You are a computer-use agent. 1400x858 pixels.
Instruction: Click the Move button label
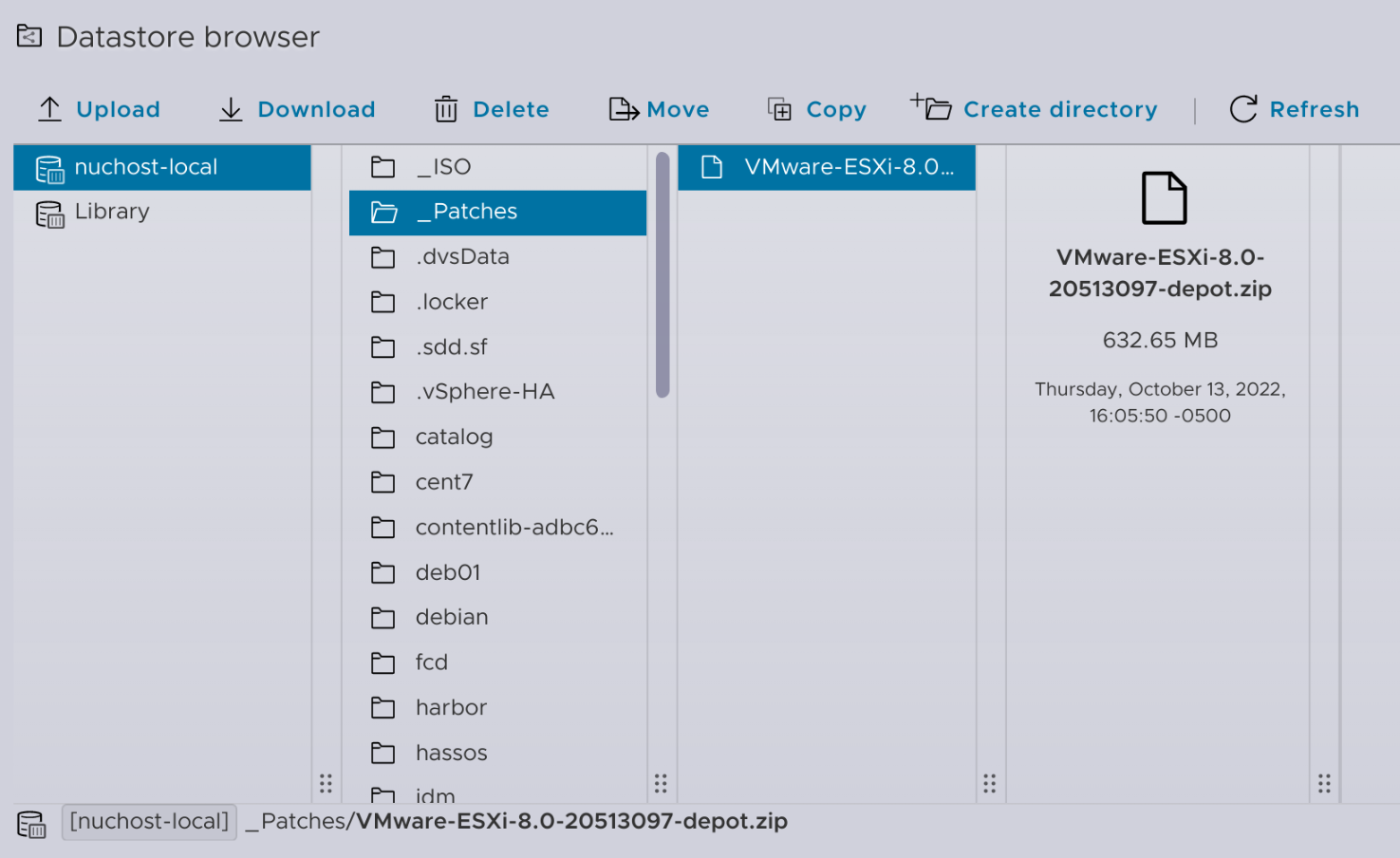click(x=678, y=110)
